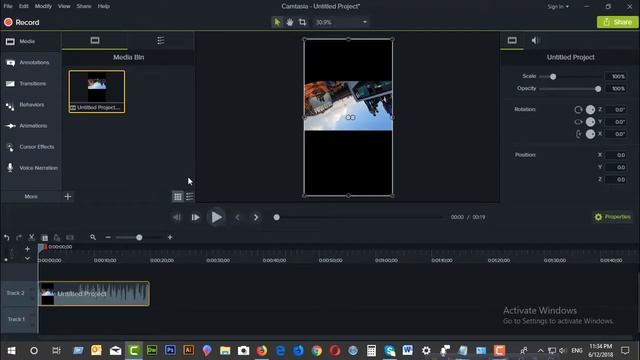
Task: Click the Copy icon in timeline toolbar
Action: pyautogui.click(x=44, y=238)
